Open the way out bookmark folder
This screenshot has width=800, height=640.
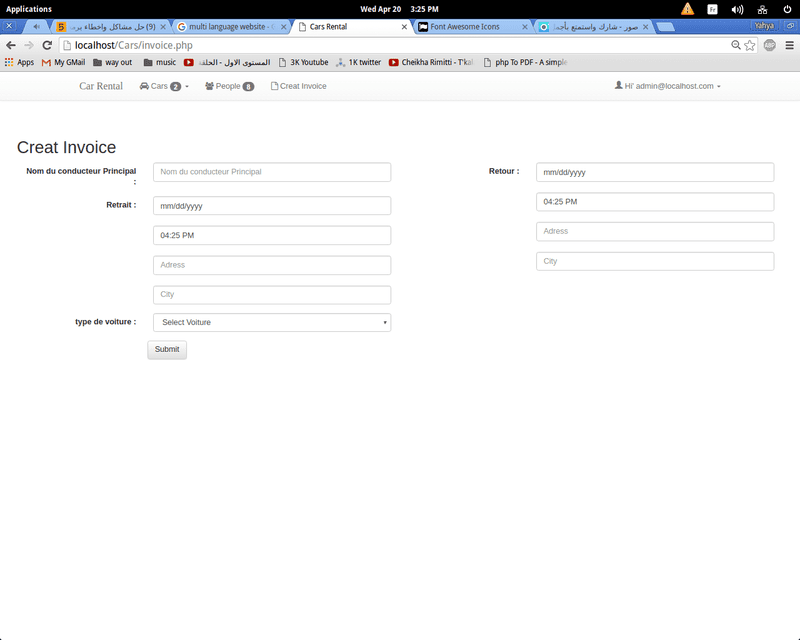[112, 62]
